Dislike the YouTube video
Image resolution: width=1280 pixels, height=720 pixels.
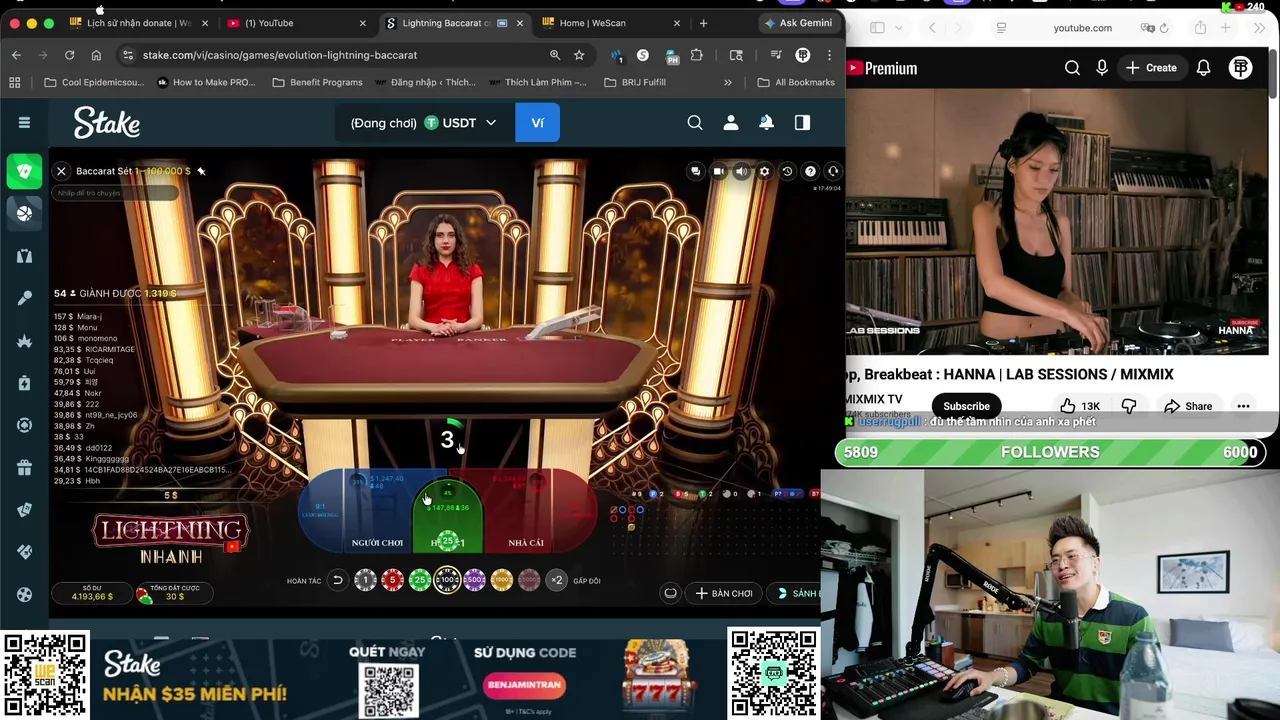(1128, 406)
